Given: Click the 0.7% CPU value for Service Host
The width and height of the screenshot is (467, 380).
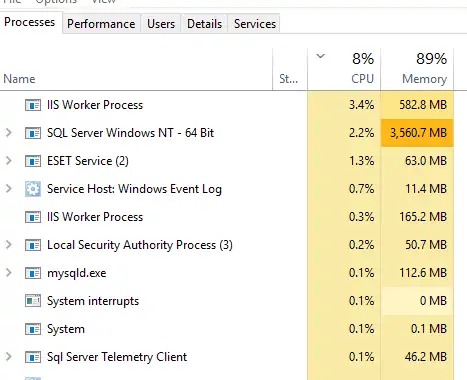Looking at the screenshot, I should point(361,189).
